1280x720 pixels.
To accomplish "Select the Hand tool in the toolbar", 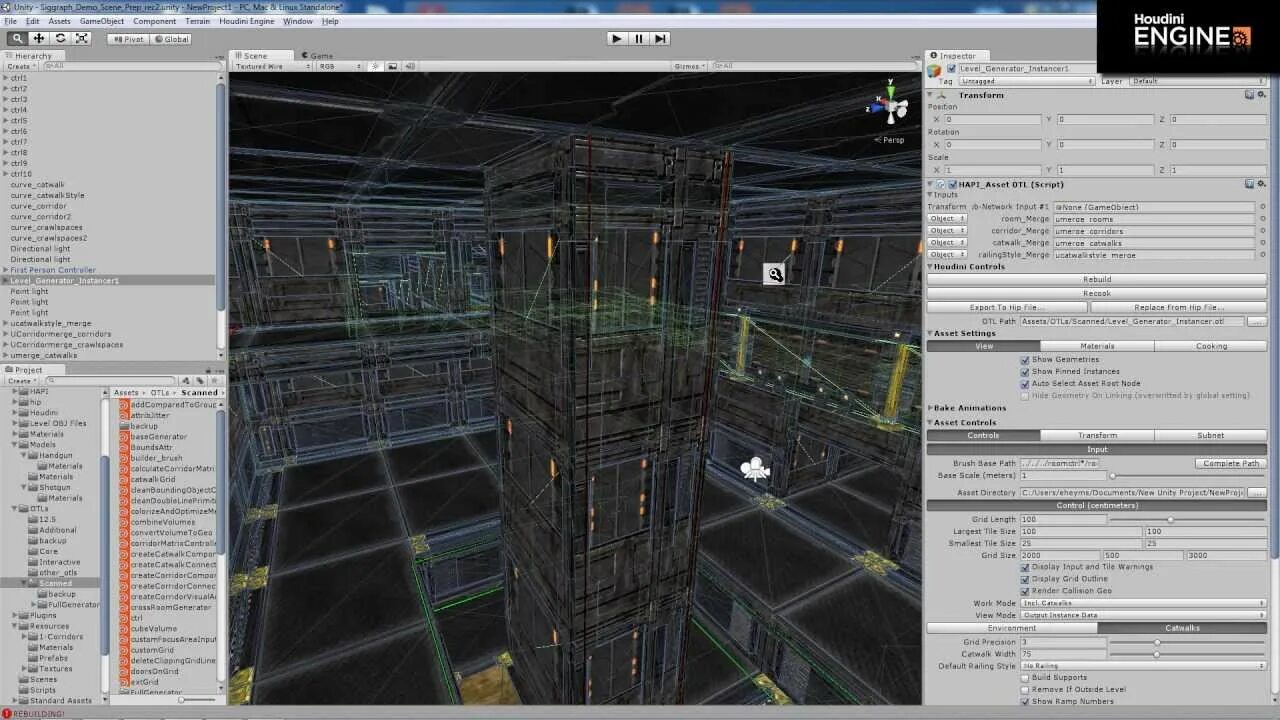I will 19,38.
